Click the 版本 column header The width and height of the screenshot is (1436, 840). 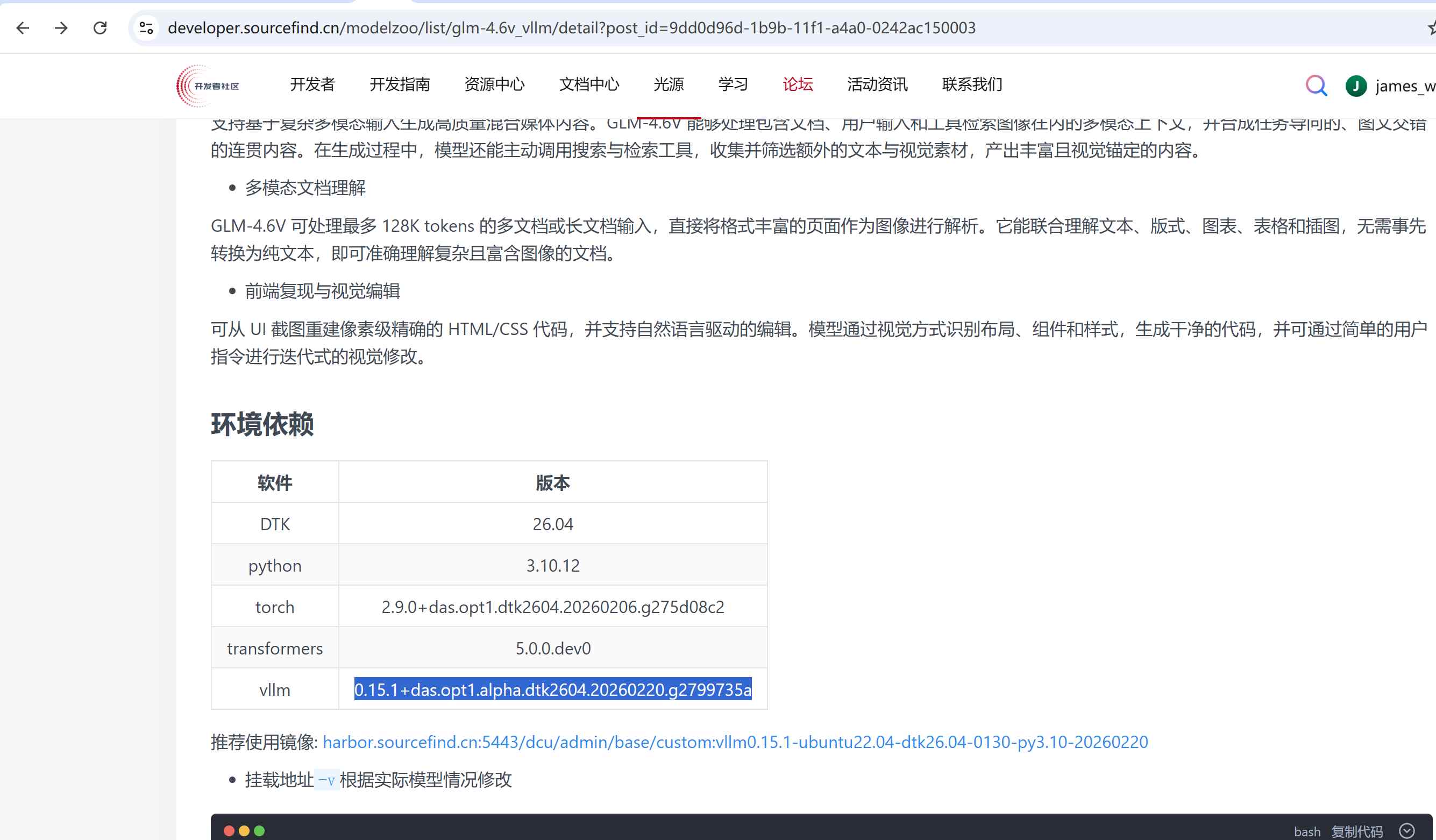pyautogui.click(x=553, y=482)
